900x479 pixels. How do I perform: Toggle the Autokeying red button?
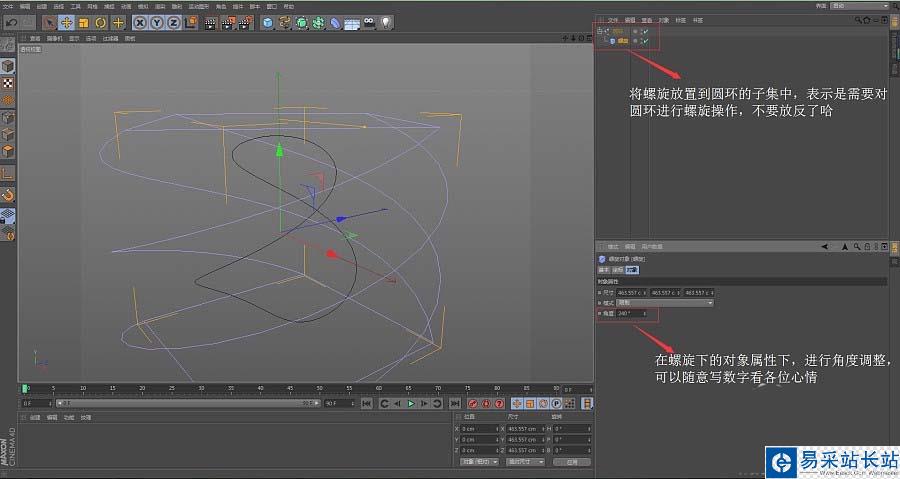[x=486, y=404]
